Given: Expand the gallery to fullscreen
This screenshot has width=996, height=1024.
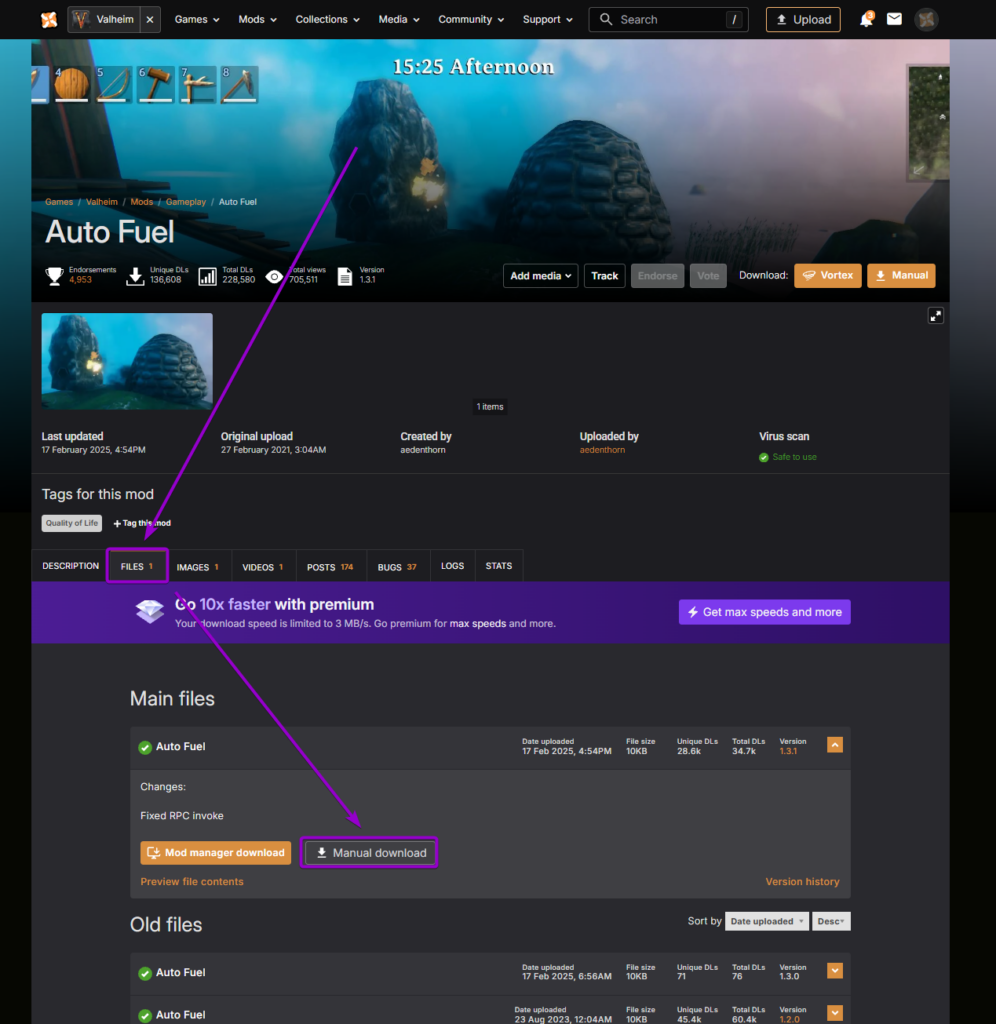Looking at the screenshot, I should pos(935,316).
